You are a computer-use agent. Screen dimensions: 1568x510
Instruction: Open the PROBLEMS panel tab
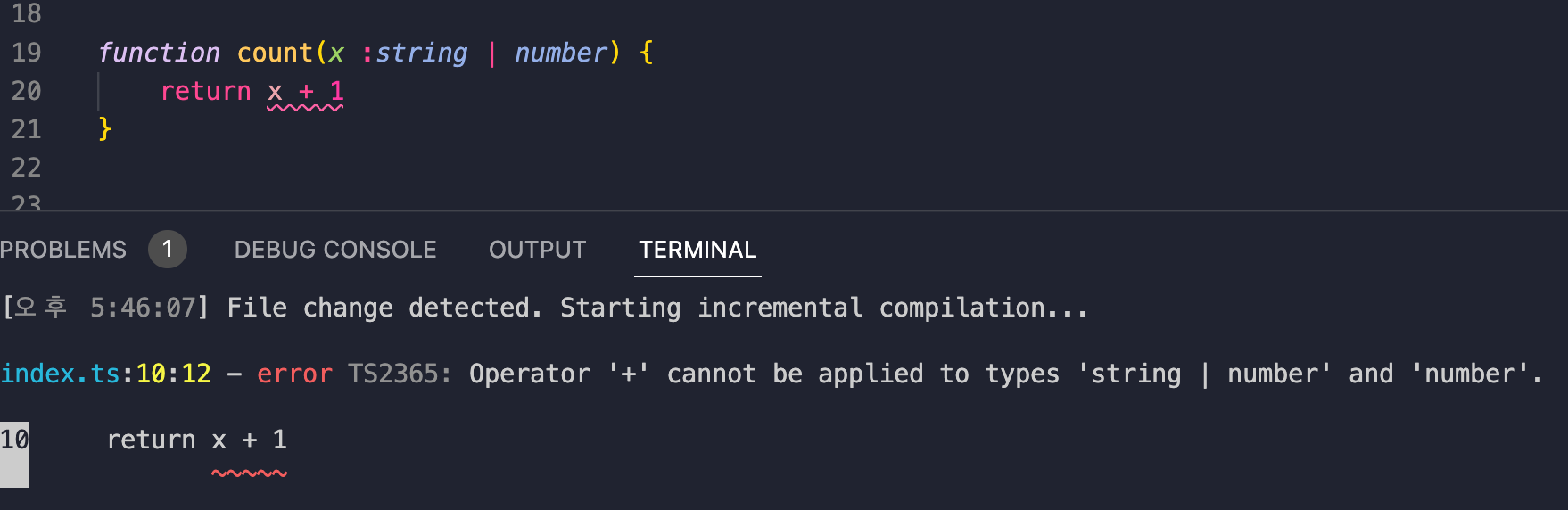(x=63, y=250)
